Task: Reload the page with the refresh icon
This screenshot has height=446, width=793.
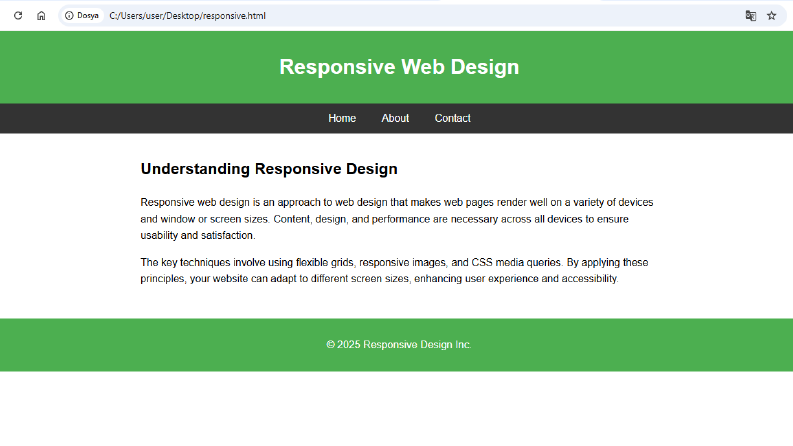Action: click(x=18, y=16)
